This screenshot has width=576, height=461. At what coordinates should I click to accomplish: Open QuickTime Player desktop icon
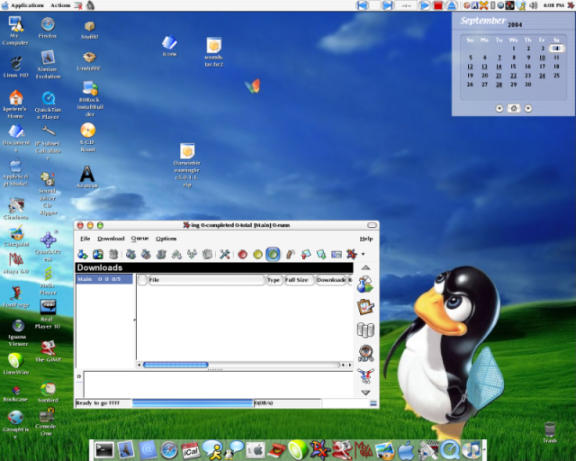coord(48,105)
